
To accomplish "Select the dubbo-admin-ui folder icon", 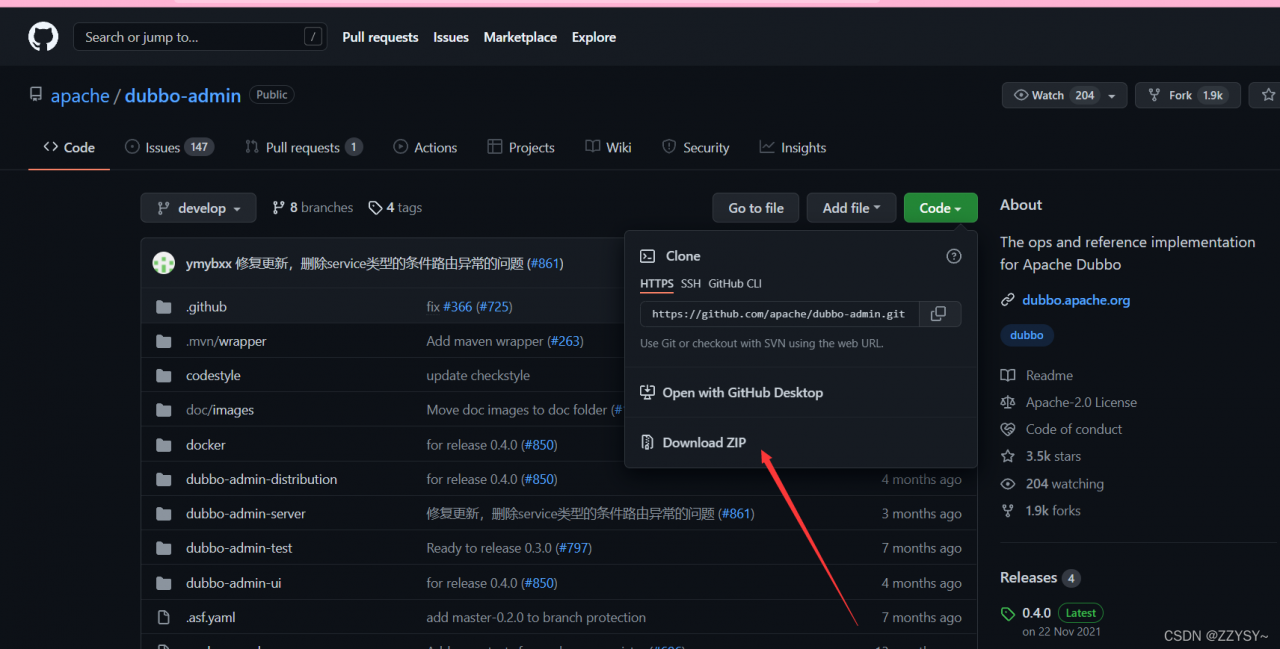I will [164, 583].
